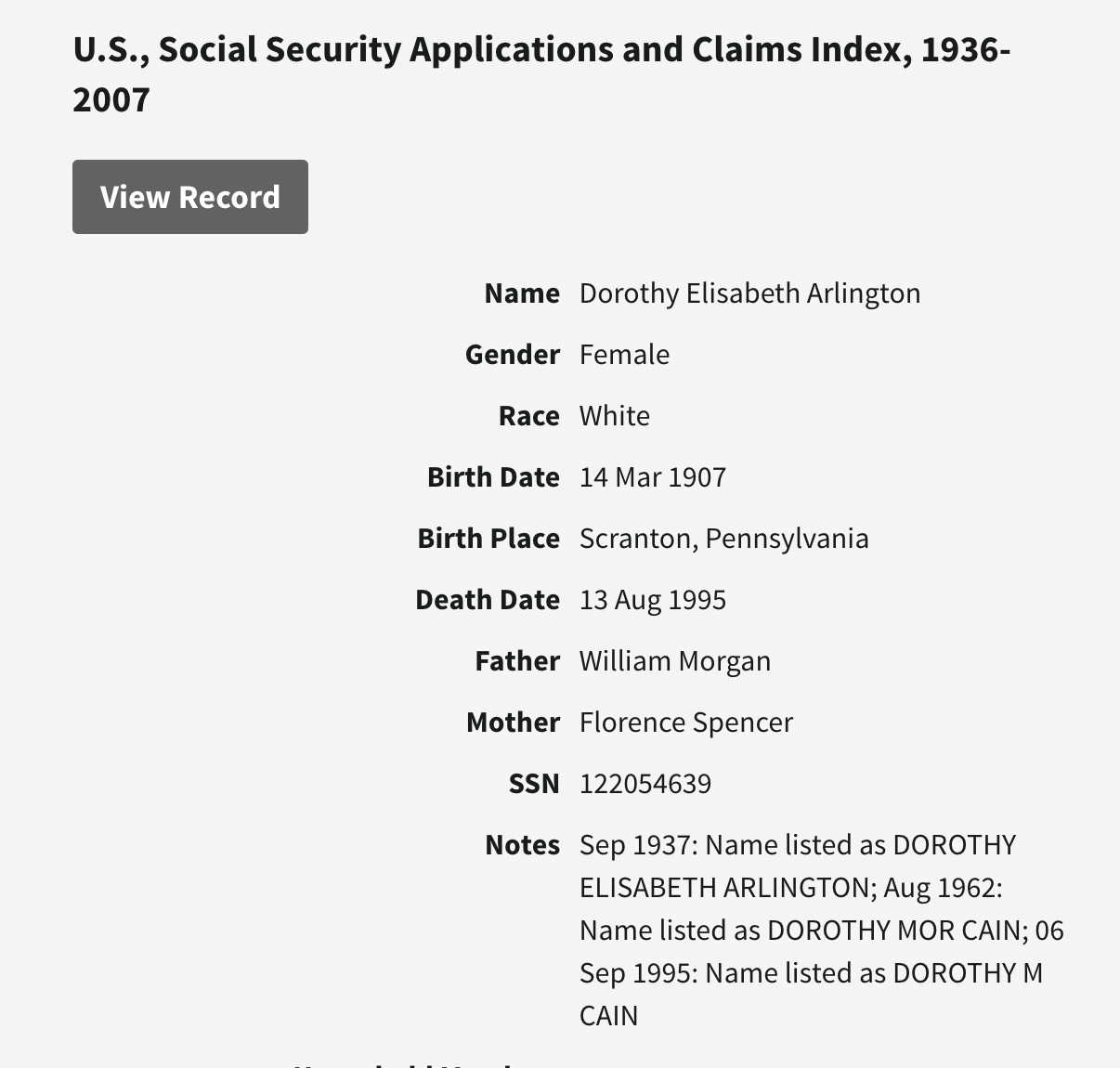Click the View Record button
The width and height of the screenshot is (1120, 1068).
tap(190, 197)
